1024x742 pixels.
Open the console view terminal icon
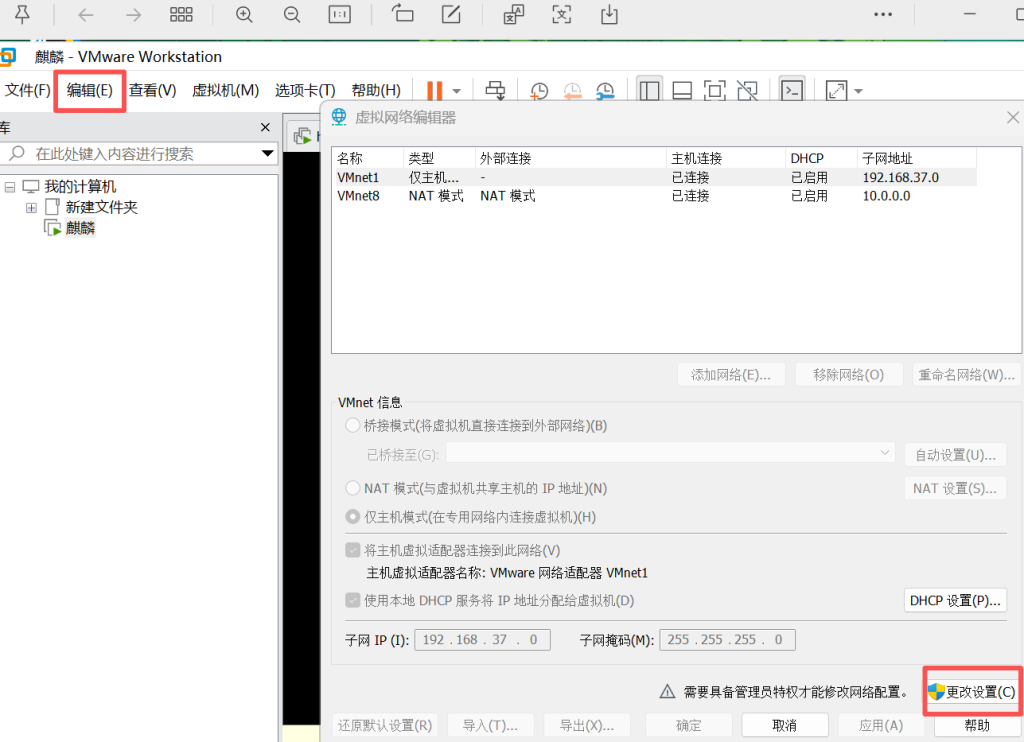[x=791, y=91]
